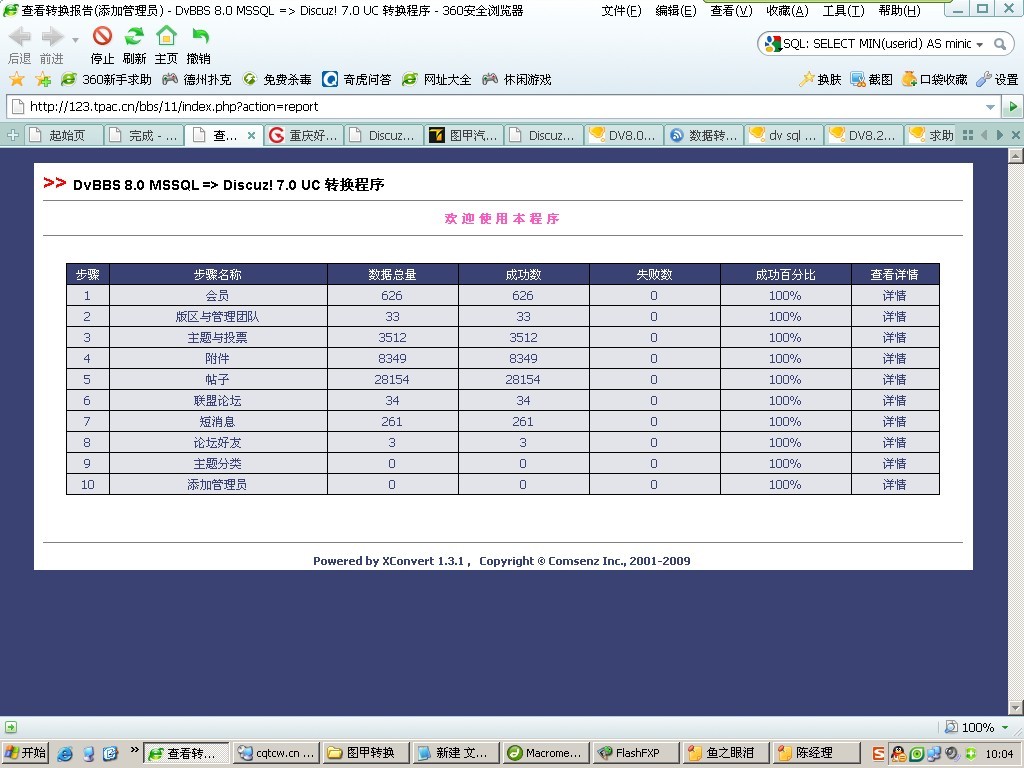Expand the address bar history dropdown

pyautogui.click(x=991, y=106)
